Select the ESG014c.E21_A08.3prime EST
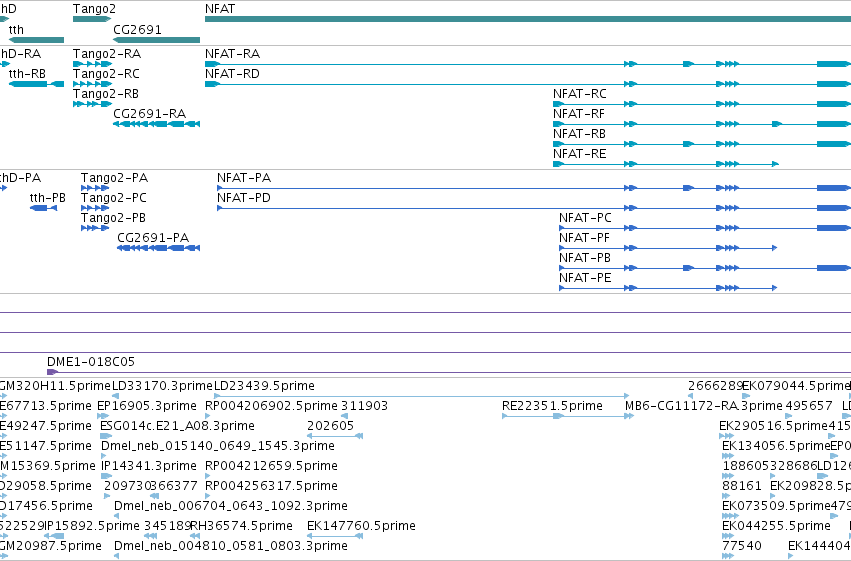This screenshot has width=851, height=561. [106, 436]
